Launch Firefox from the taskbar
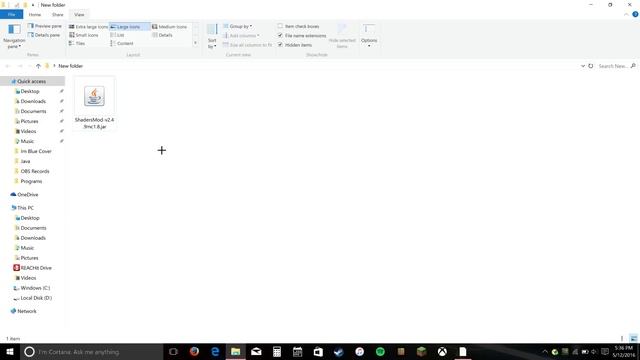This screenshot has width=640, height=360. (x=194, y=351)
